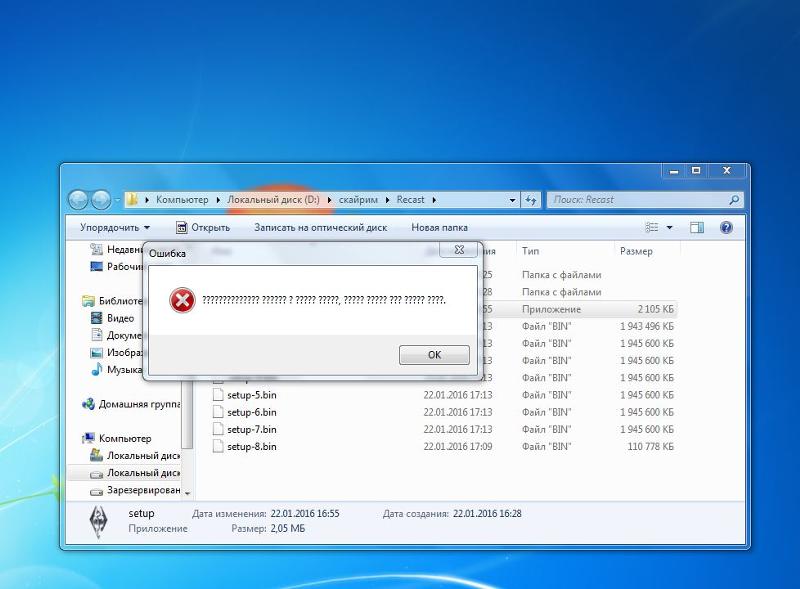Select Домашняя группа in navigation pane
Image resolution: width=800 pixels, height=589 pixels.
coord(138,404)
